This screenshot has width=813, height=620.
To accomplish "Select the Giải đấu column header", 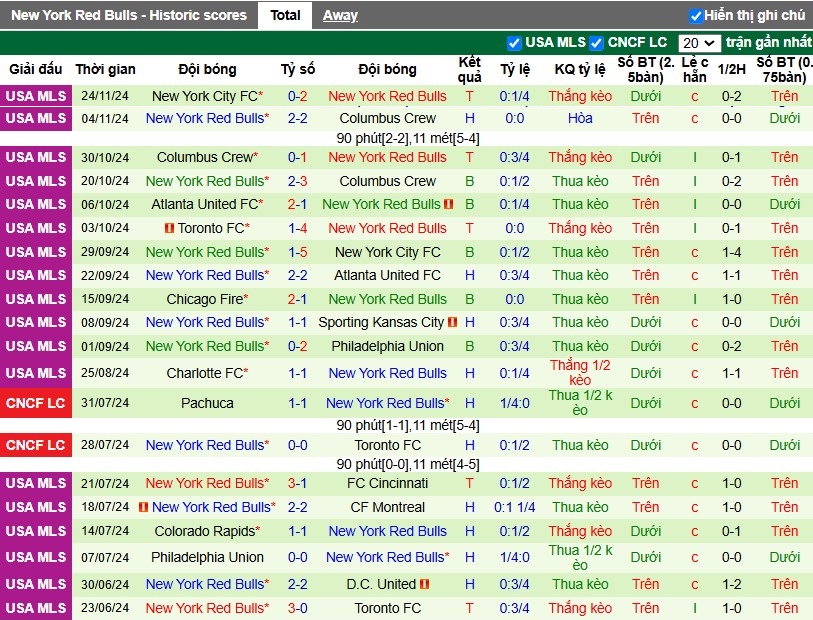I will tap(36, 69).
